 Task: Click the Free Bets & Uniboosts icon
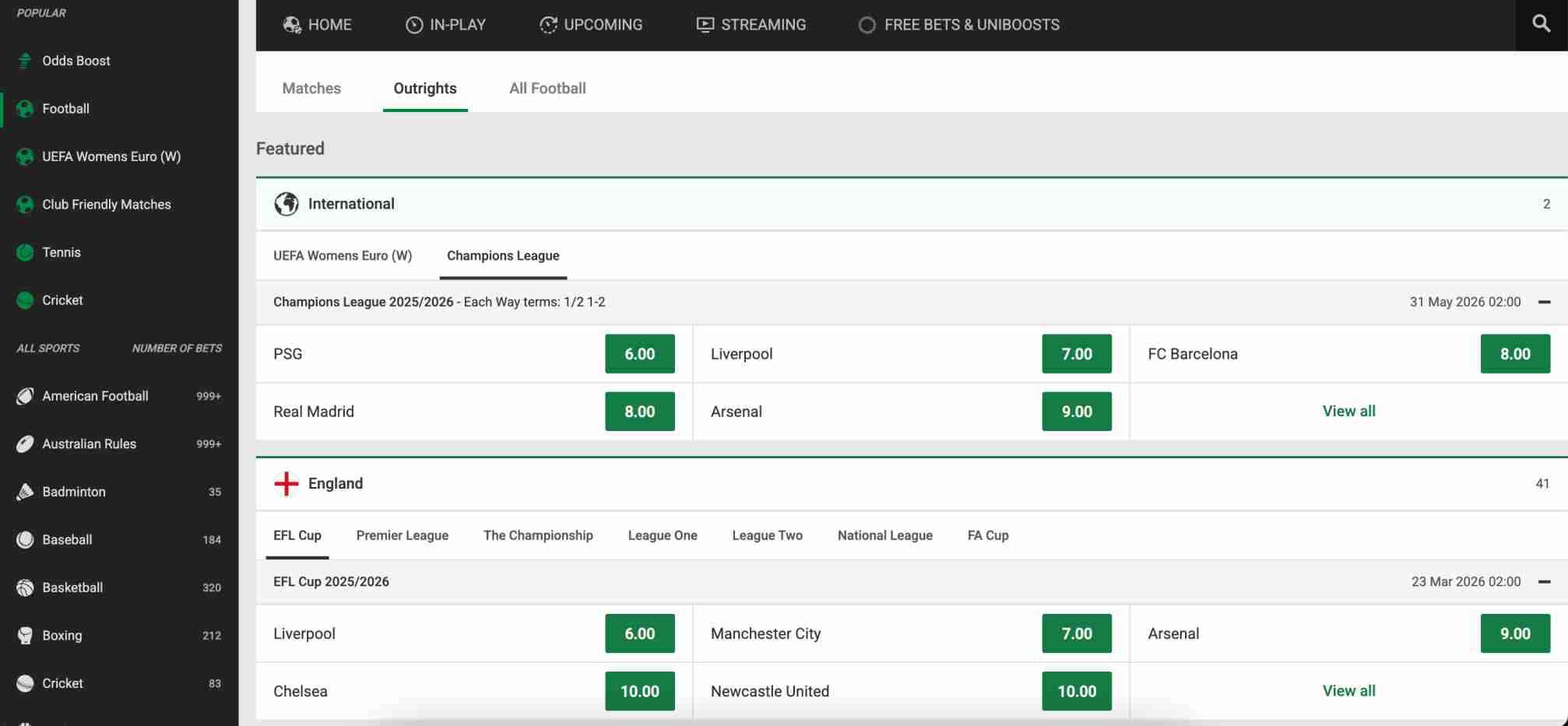(867, 25)
